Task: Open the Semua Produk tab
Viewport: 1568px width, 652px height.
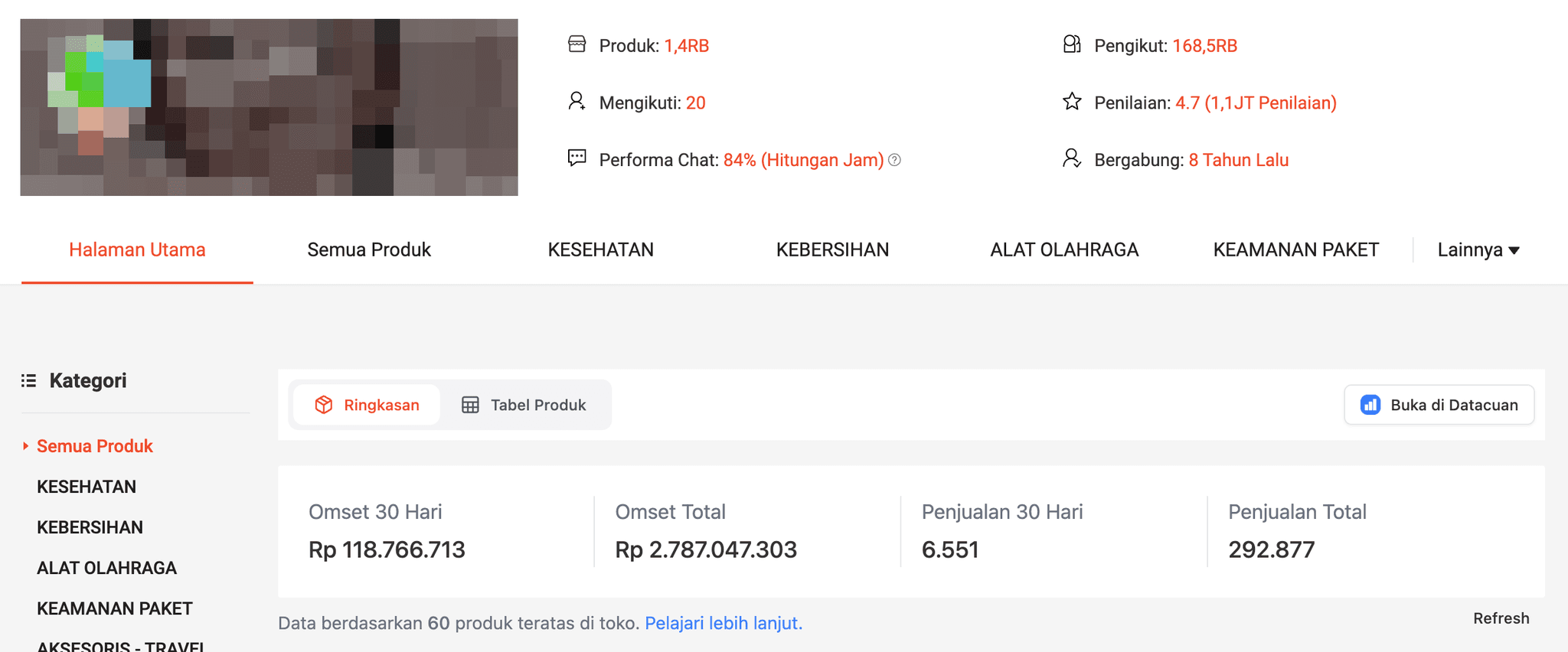Action: point(369,250)
